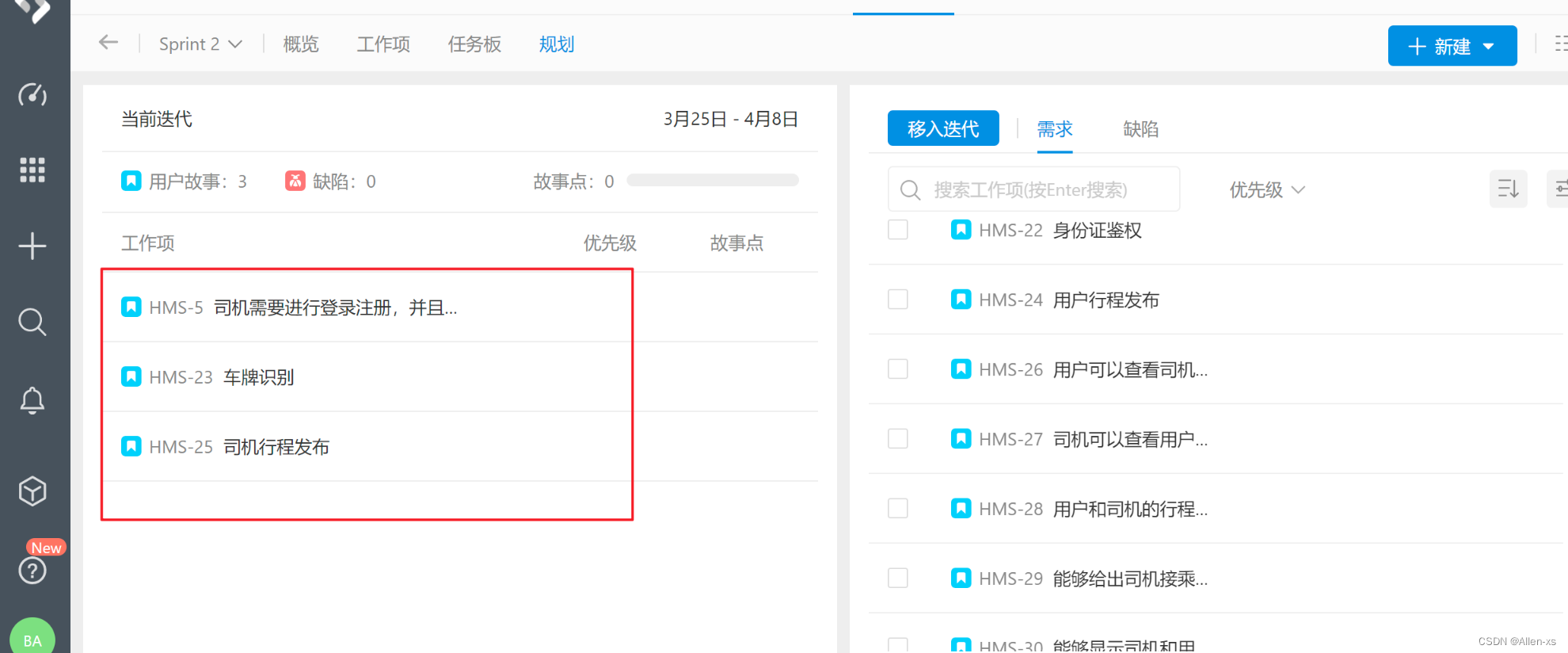The image size is (1568, 653).
Task: Click the story icon of HMS-24
Action: point(961,300)
